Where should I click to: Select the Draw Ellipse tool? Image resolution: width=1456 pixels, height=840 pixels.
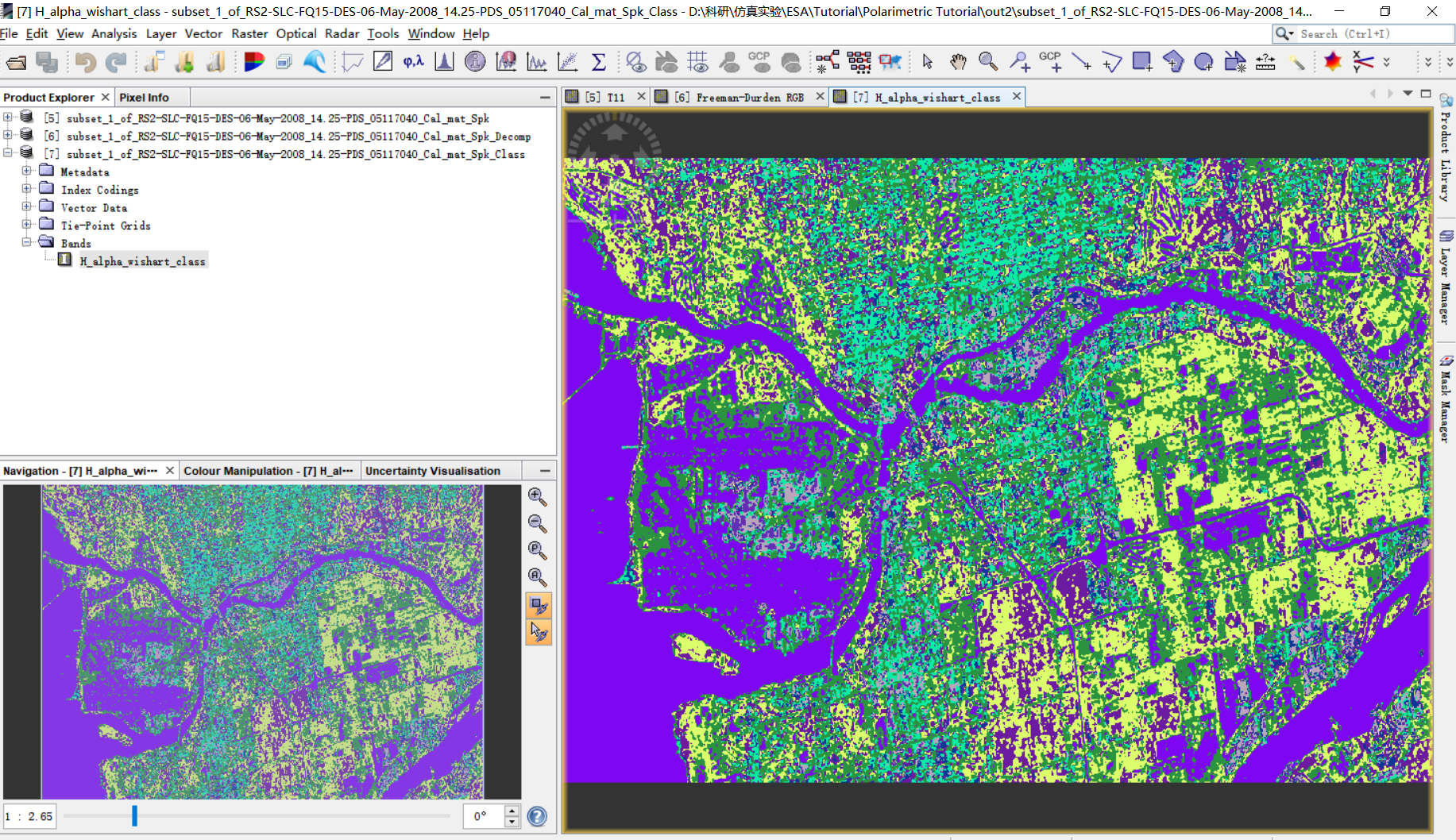click(1204, 62)
